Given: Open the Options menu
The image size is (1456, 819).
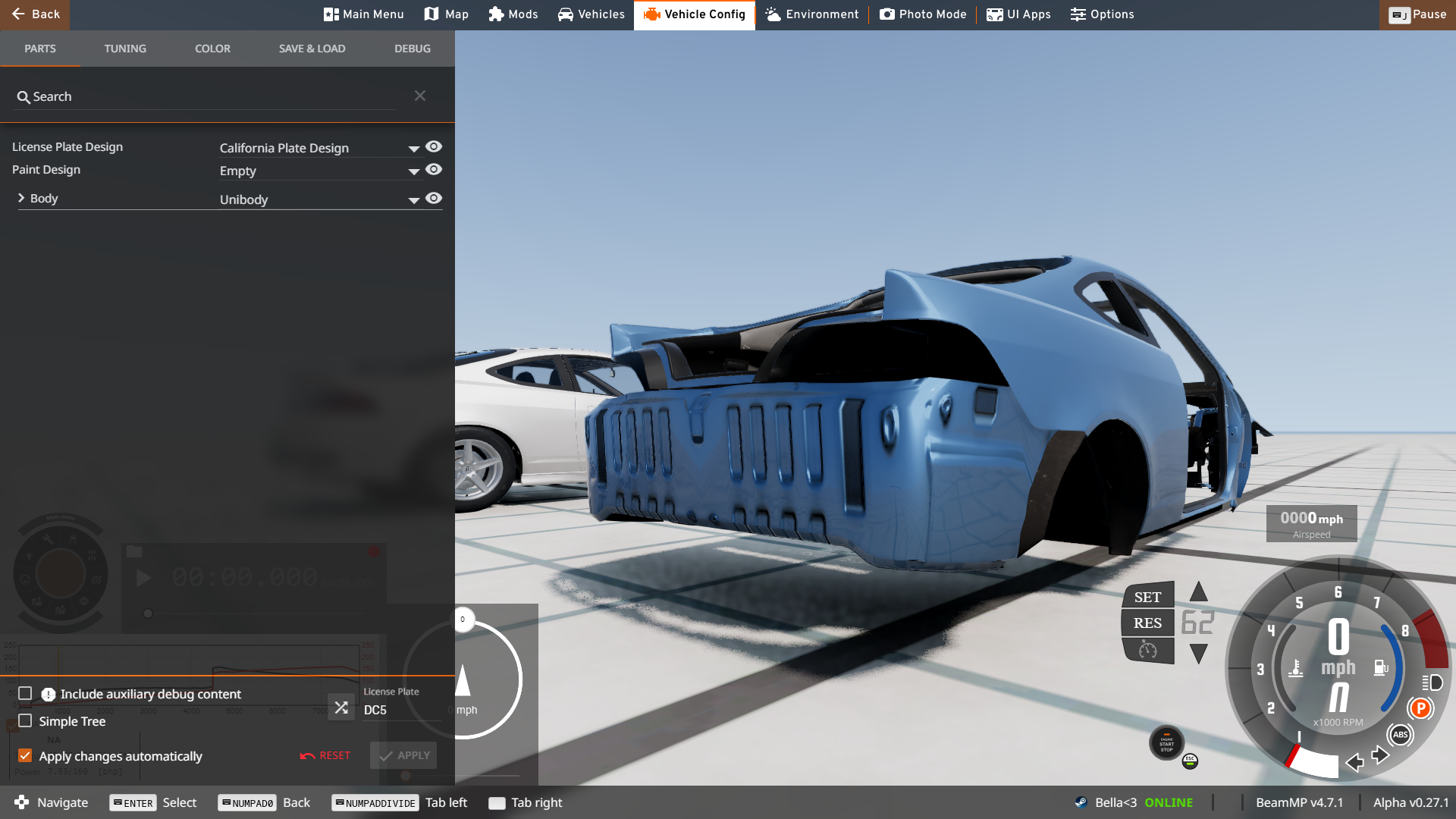Looking at the screenshot, I should tap(1103, 14).
